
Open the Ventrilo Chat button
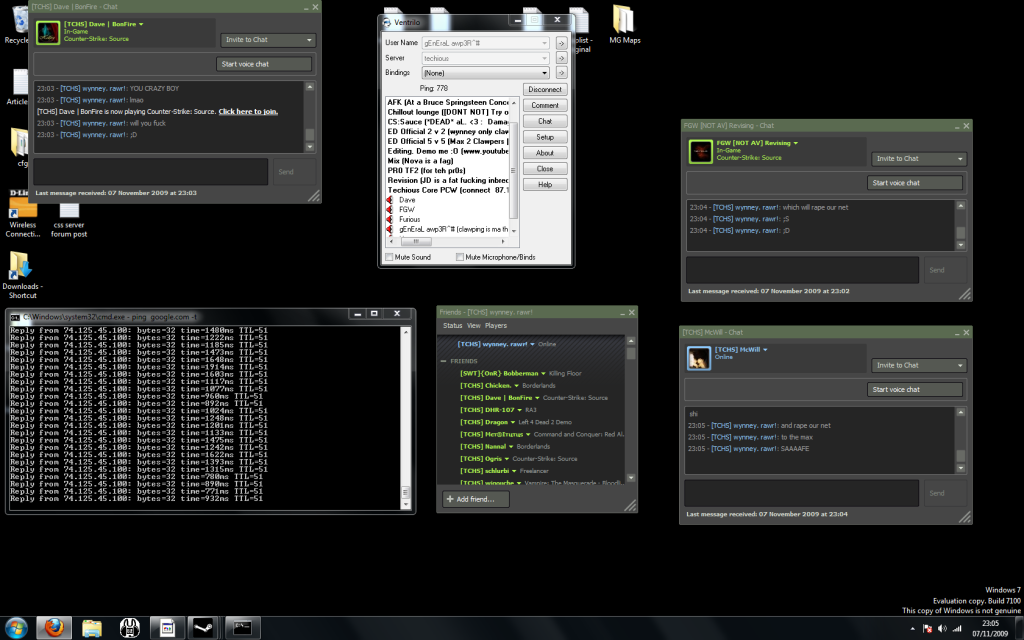[x=545, y=121]
